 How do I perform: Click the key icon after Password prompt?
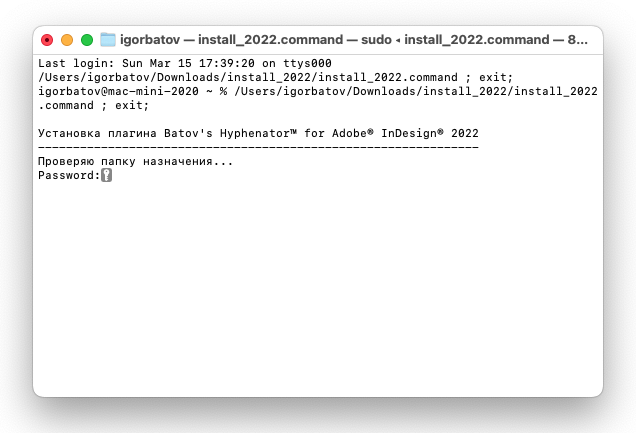click(107, 175)
